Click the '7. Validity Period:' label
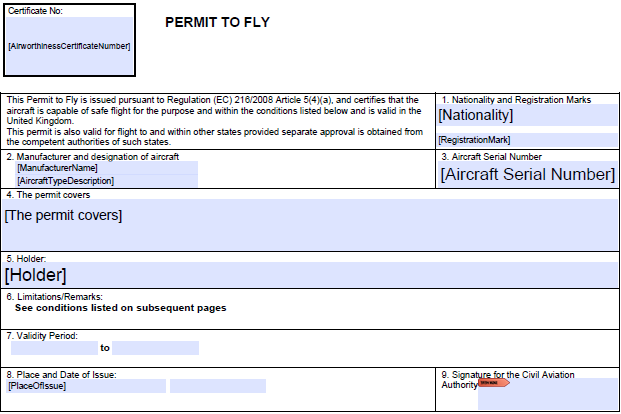 pyautogui.click(x=40, y=335)
